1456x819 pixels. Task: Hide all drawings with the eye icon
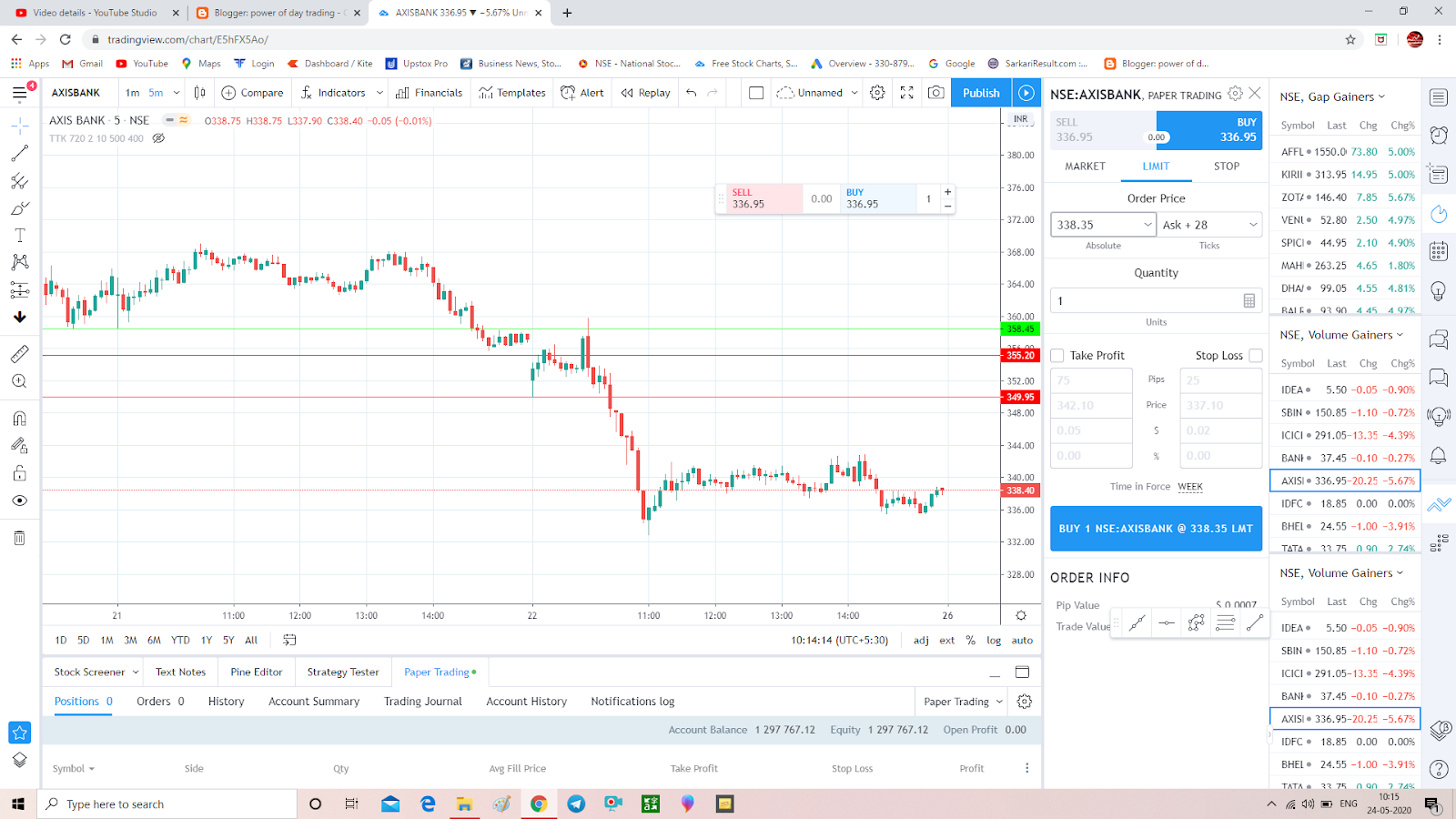pyautogui.click(x=19, y=500)
